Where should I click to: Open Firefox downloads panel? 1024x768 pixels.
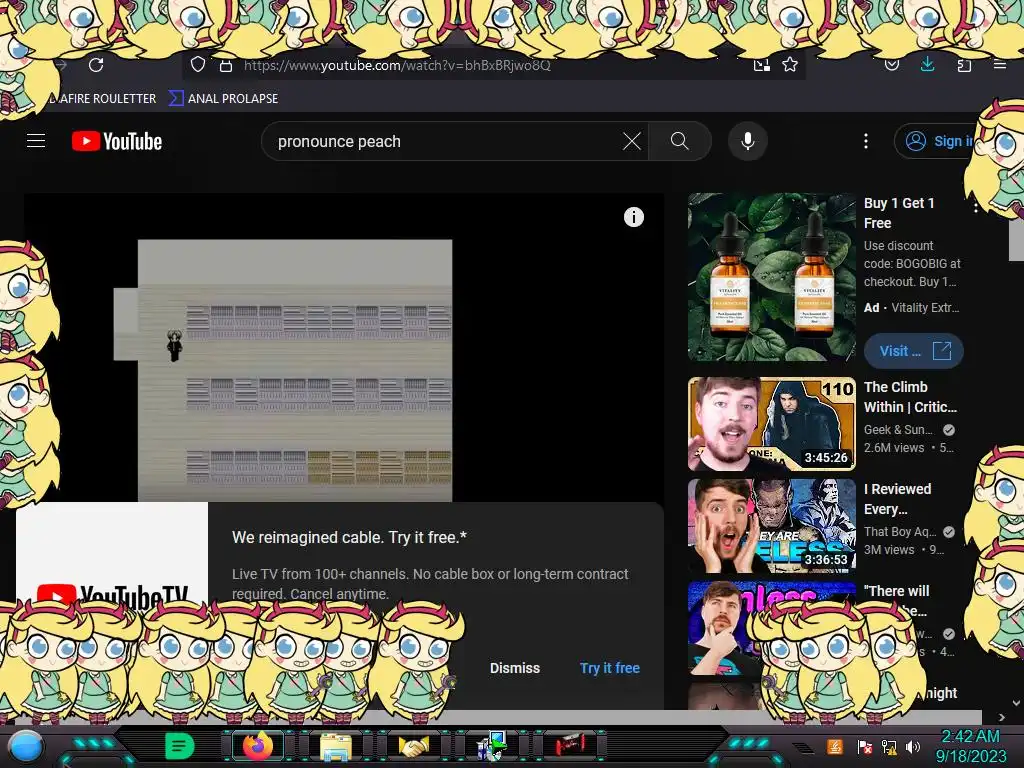point(927,64)
